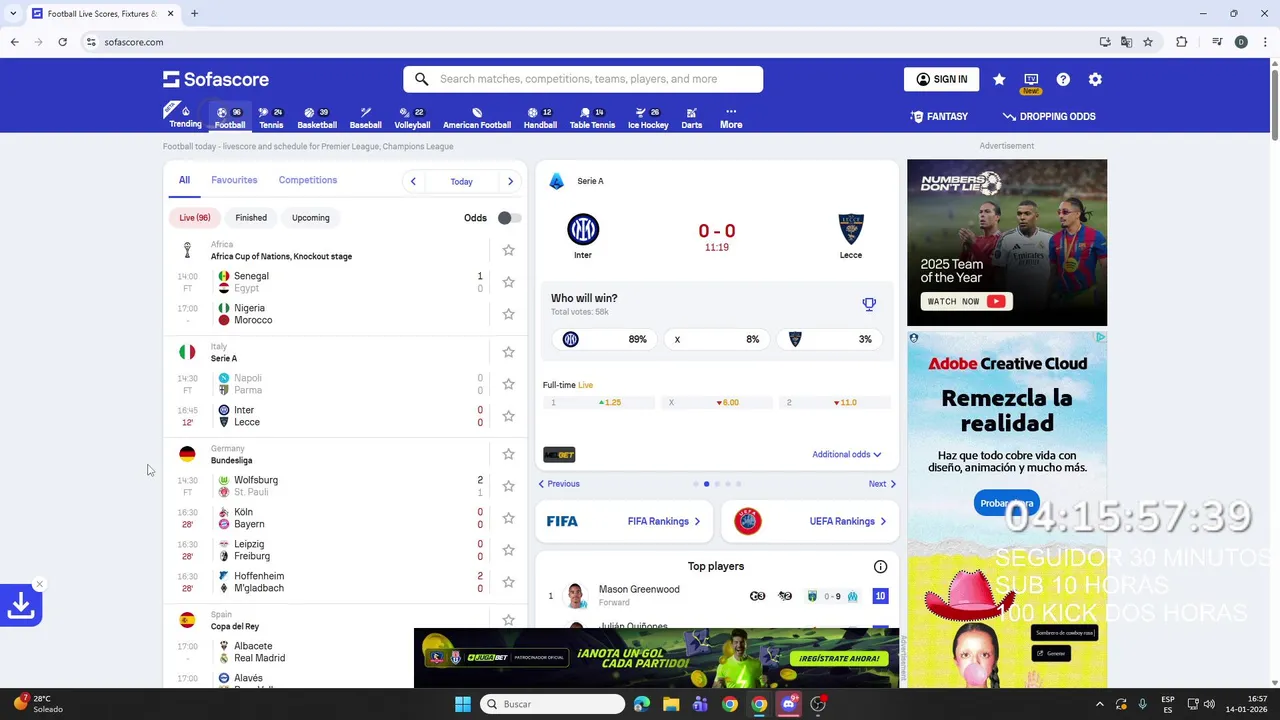1280x720 pixels.
Task: Vote draw X at 8%
Action: point(716,339)
